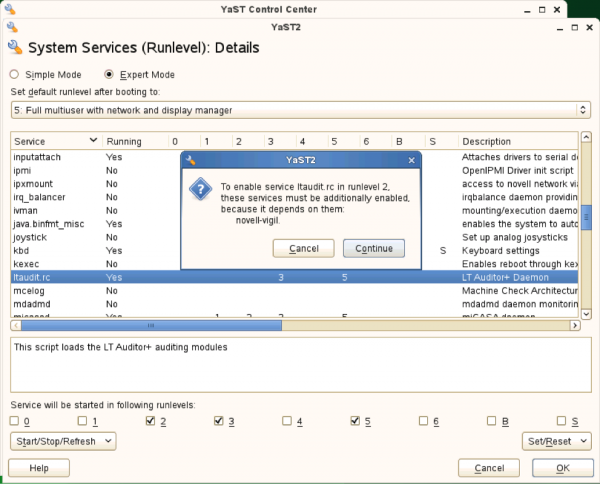Uncheck runlevel 3 checkbox
The image size is (600, 484).
[218, 421]
